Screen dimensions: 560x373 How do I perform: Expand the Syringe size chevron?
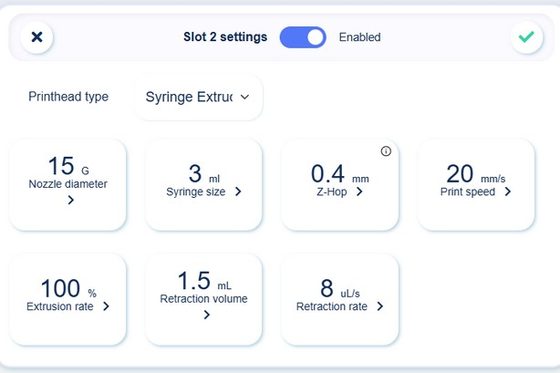238,192
